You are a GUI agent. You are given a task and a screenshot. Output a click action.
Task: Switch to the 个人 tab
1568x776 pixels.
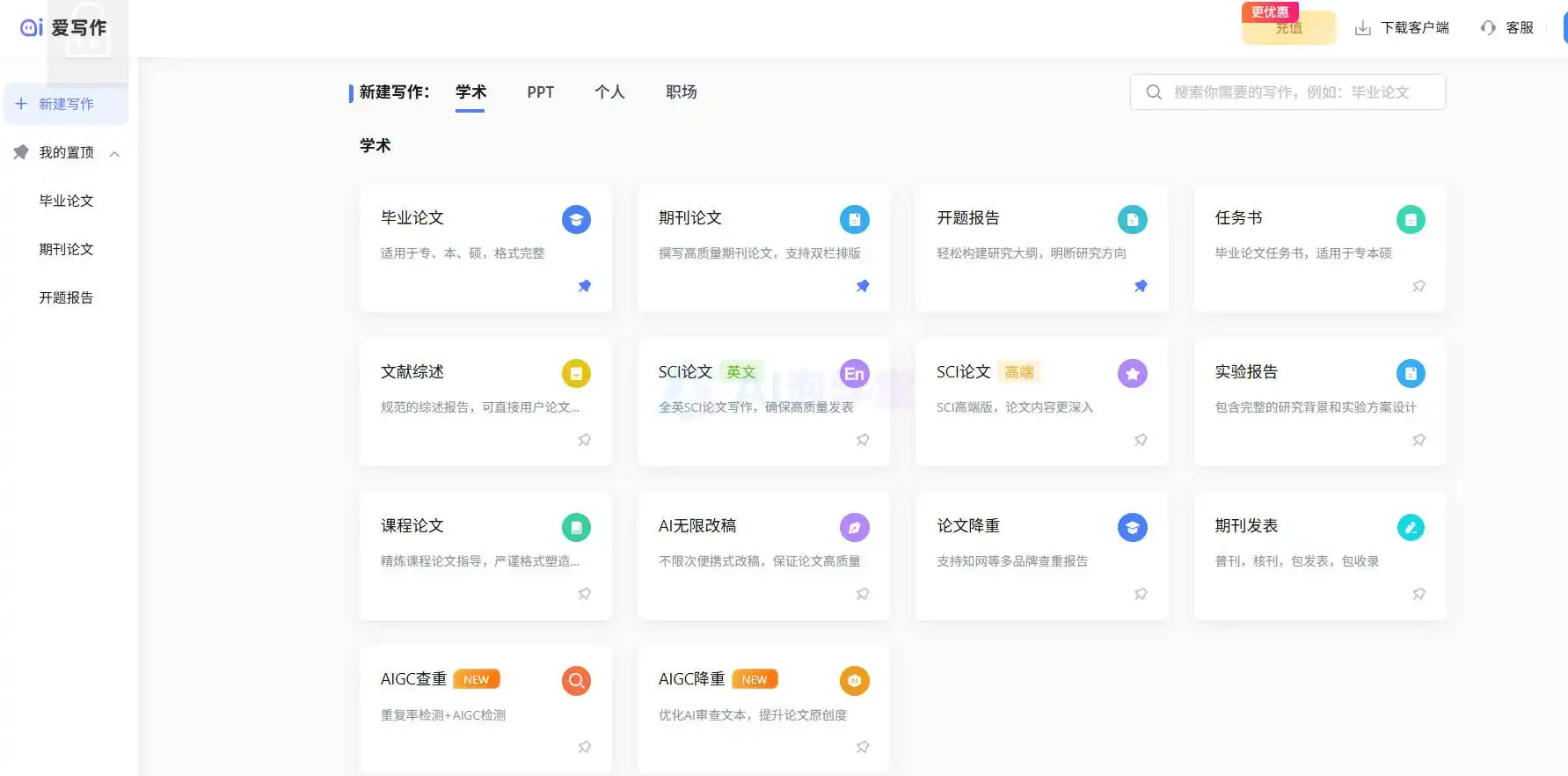coord(609,92)
